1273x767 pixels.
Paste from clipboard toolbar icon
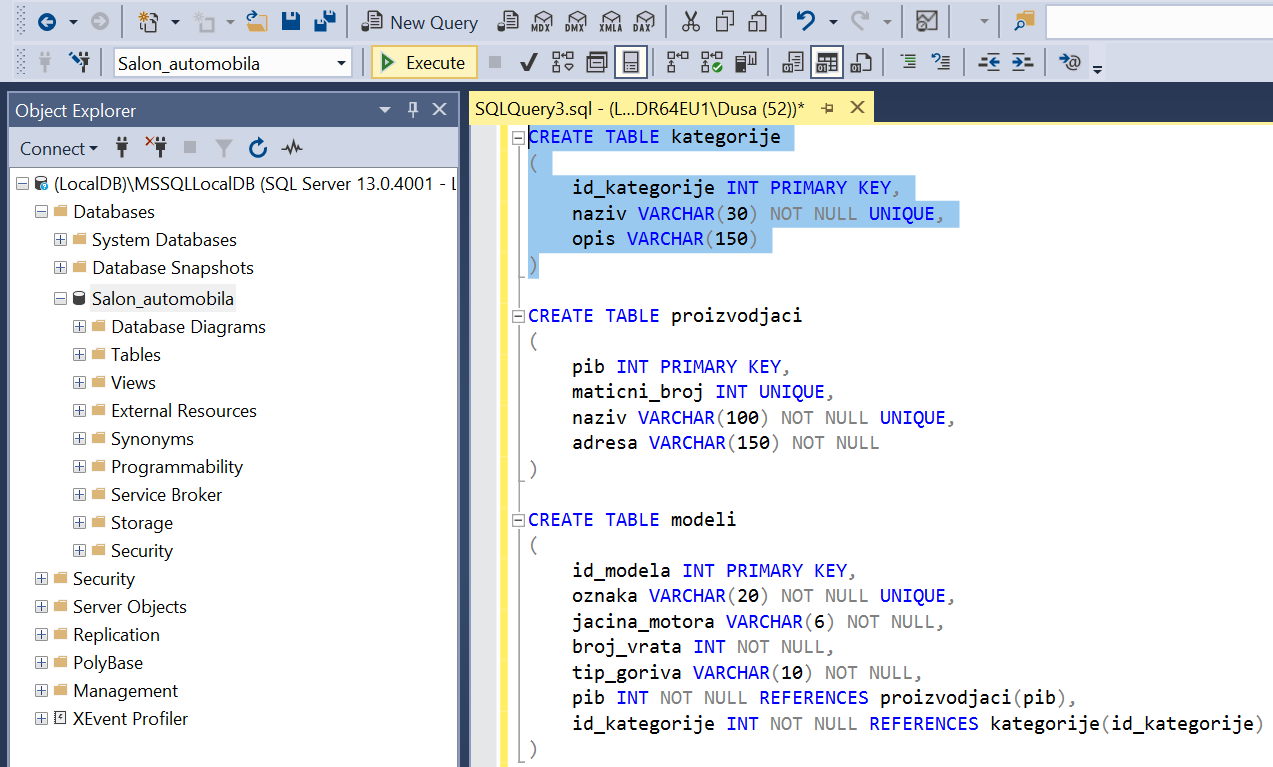(x=759, y=21)
